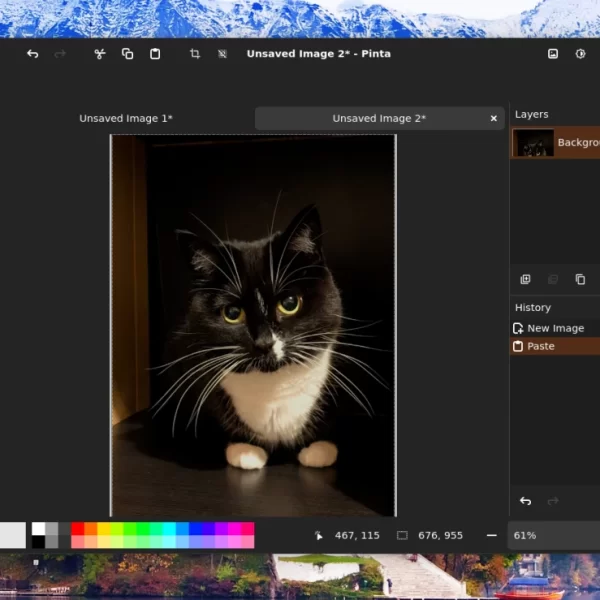Add a new layer in the Layers panel
The height and width of the screenshot is (600, 600).
(x=526, y=280)
